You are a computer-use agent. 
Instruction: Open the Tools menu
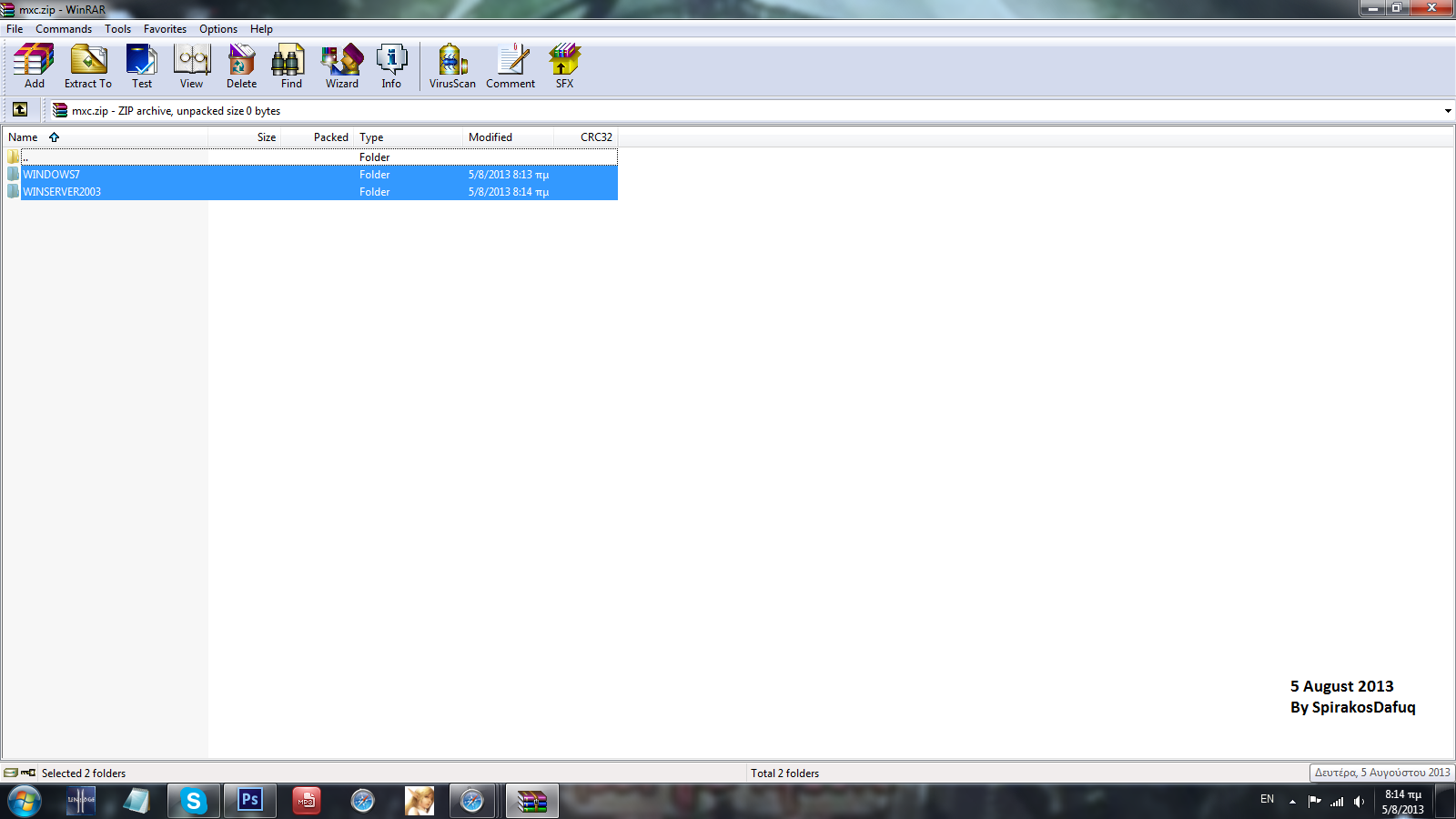click(117, 29)
